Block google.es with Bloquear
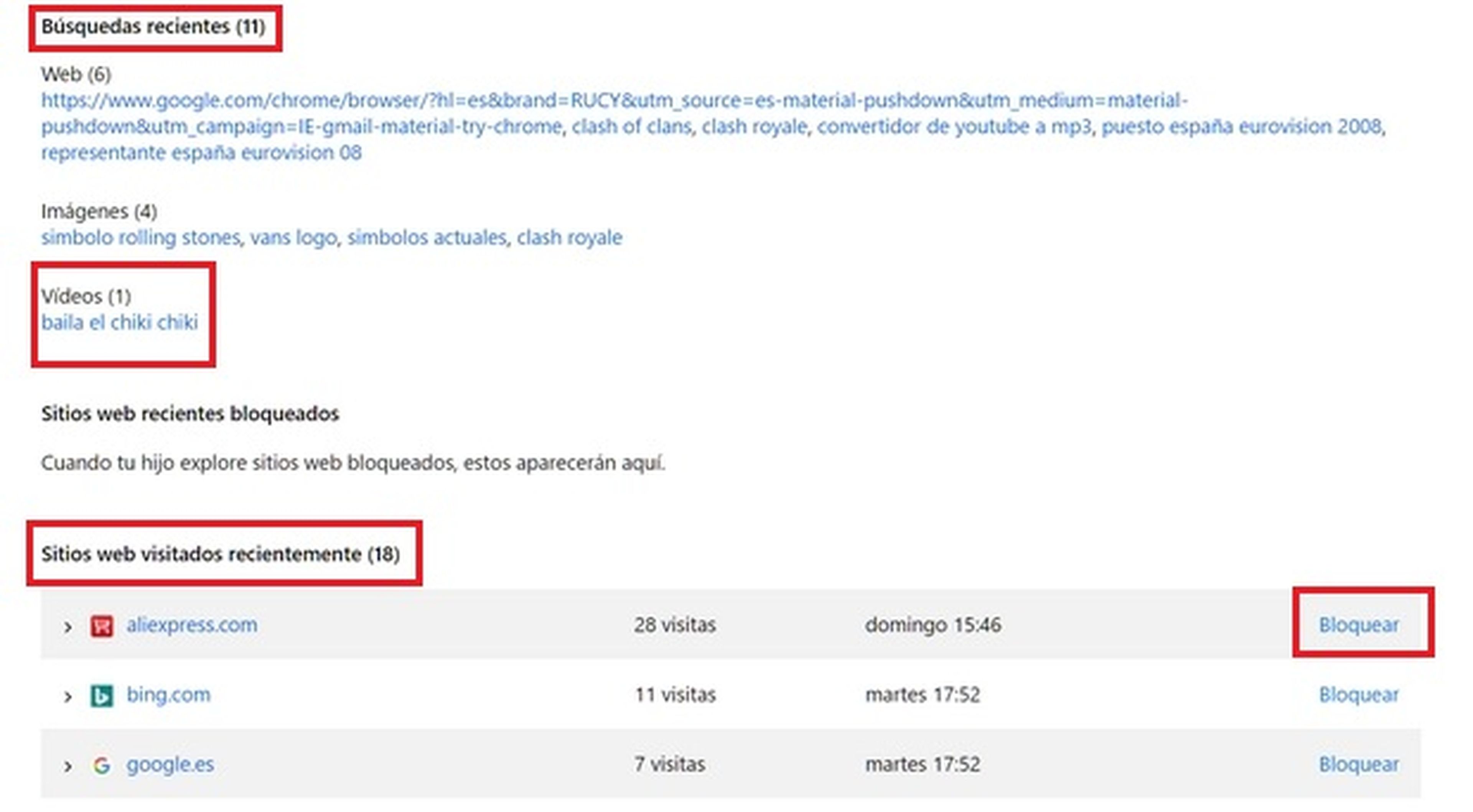The height and width of the screenshot is (812, 1473). point(1359,764)
